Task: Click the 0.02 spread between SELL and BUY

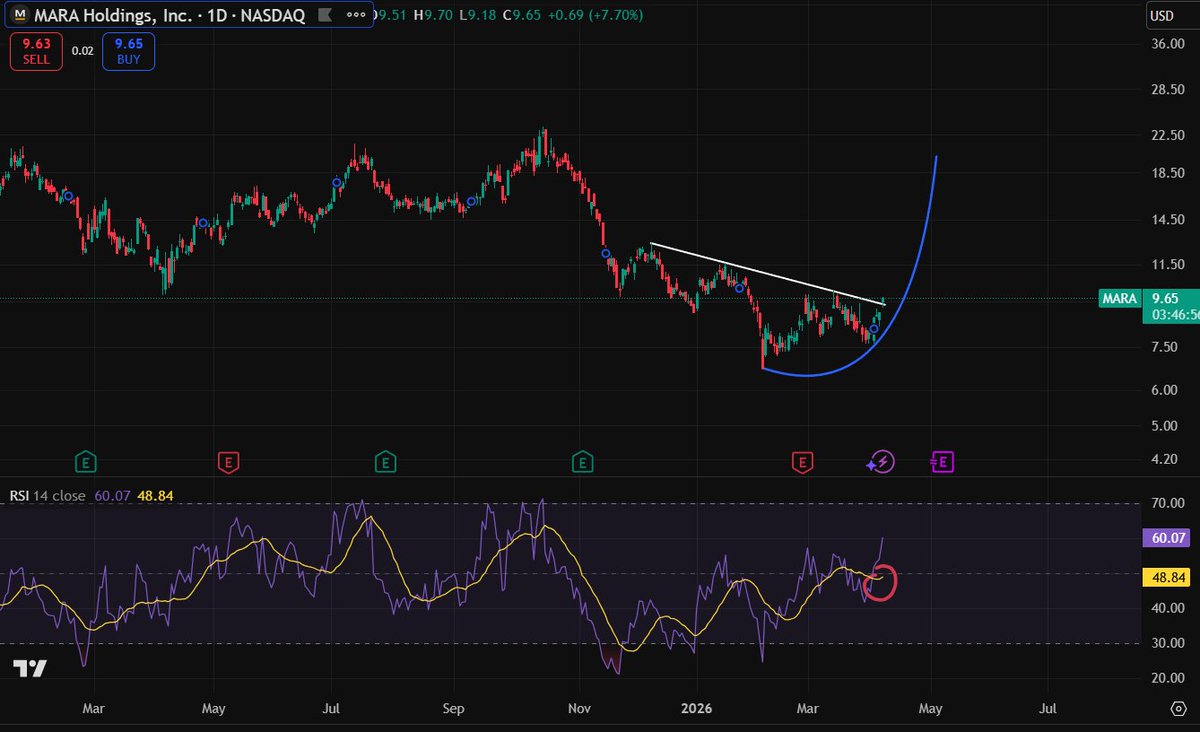Action: [x=81, y=50]
